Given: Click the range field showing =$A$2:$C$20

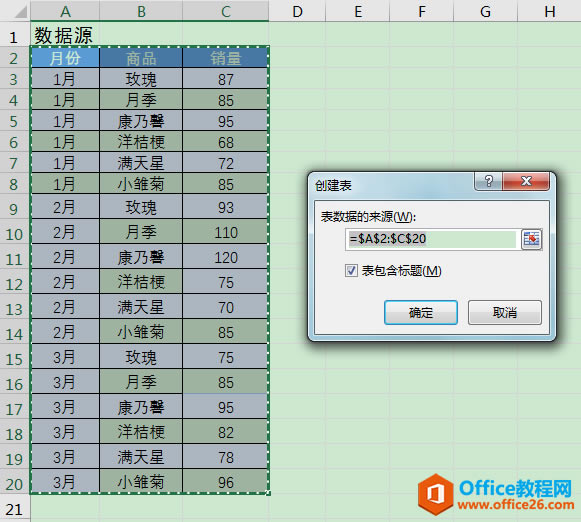Looking at the screenshot, I should click(x=432, y=239).
